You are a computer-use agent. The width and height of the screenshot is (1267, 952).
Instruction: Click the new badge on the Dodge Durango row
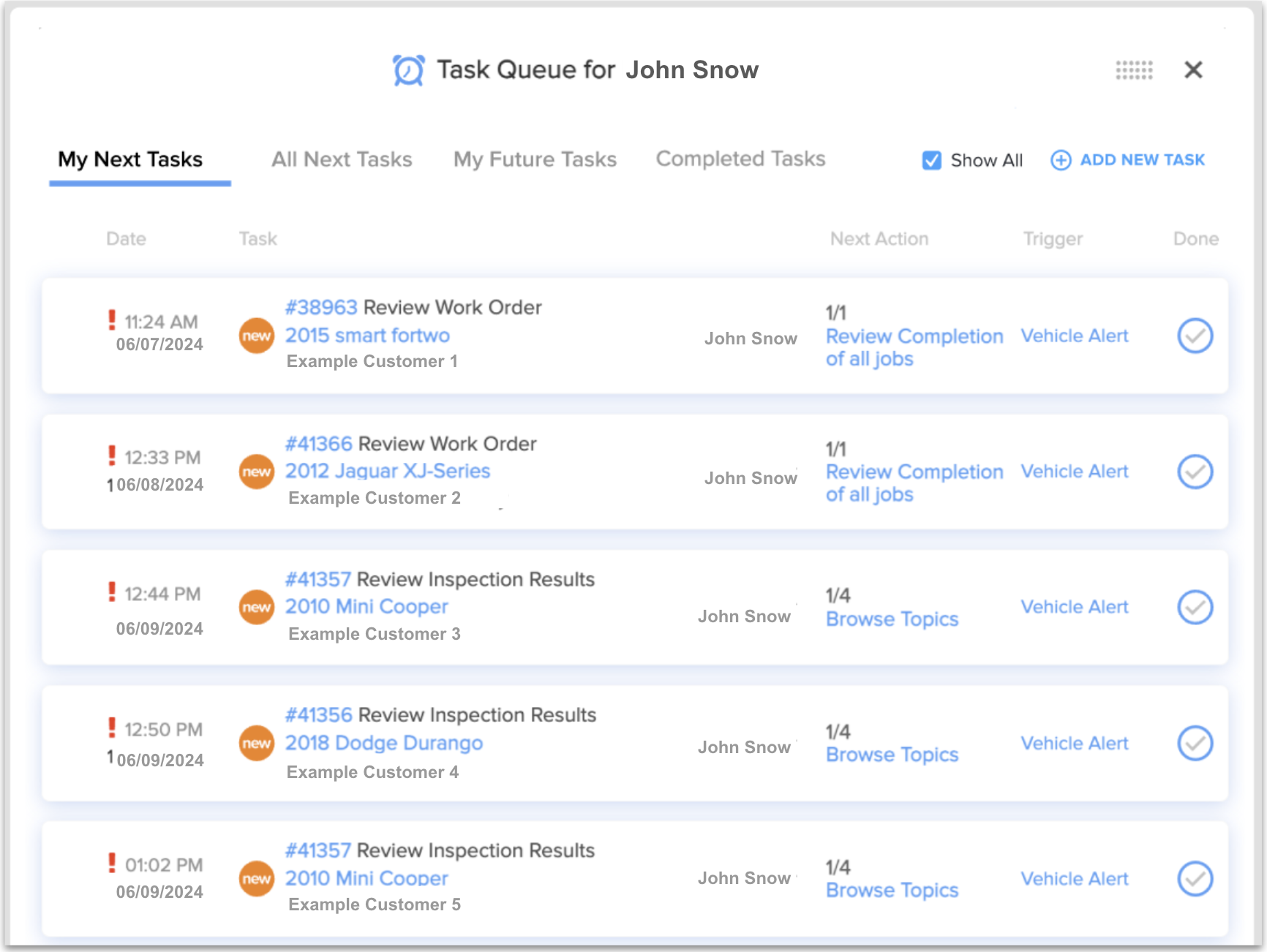[257, 743]
